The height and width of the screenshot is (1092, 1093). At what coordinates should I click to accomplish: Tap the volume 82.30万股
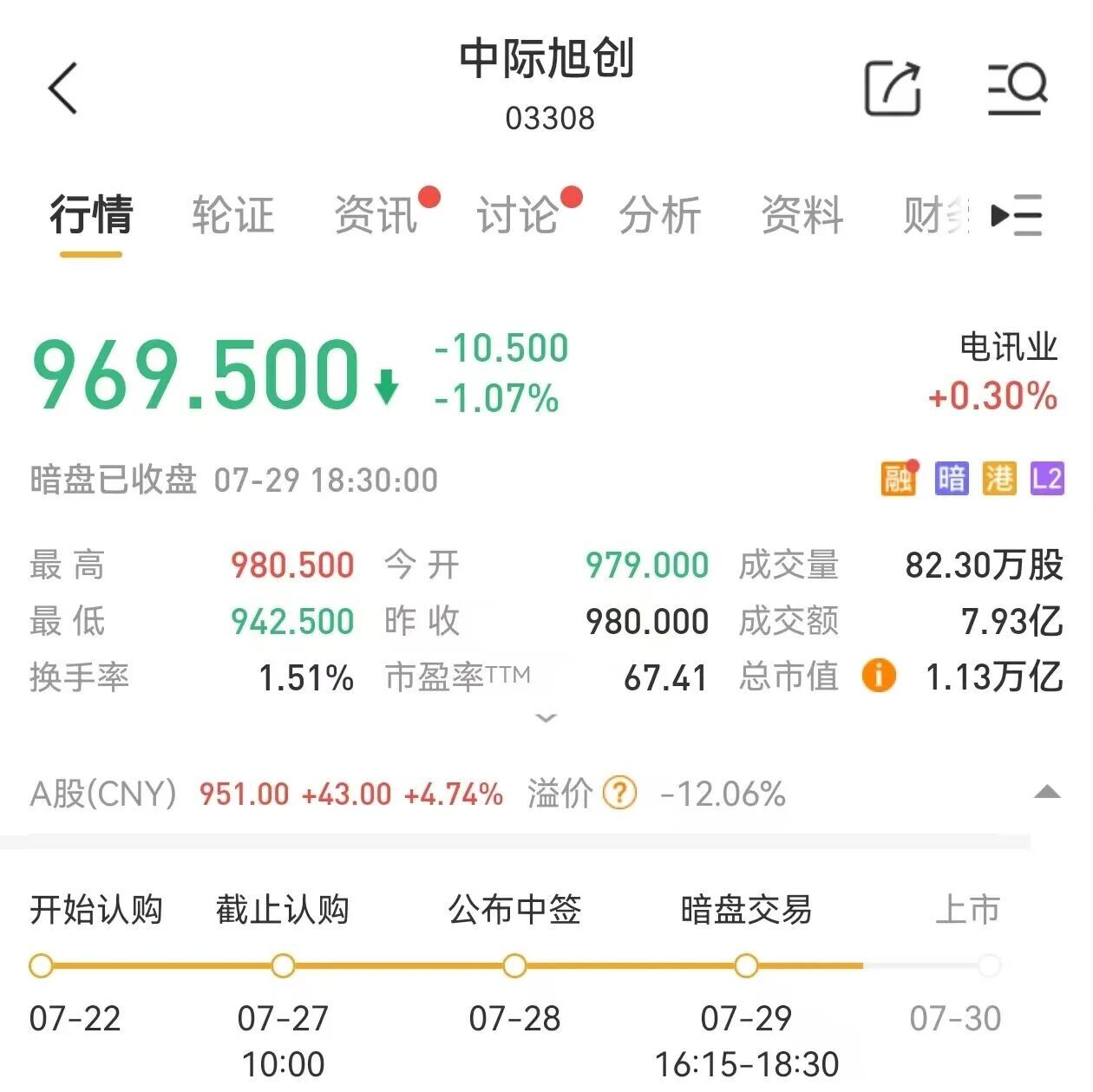pyautogui.click(x=984, y=566)
